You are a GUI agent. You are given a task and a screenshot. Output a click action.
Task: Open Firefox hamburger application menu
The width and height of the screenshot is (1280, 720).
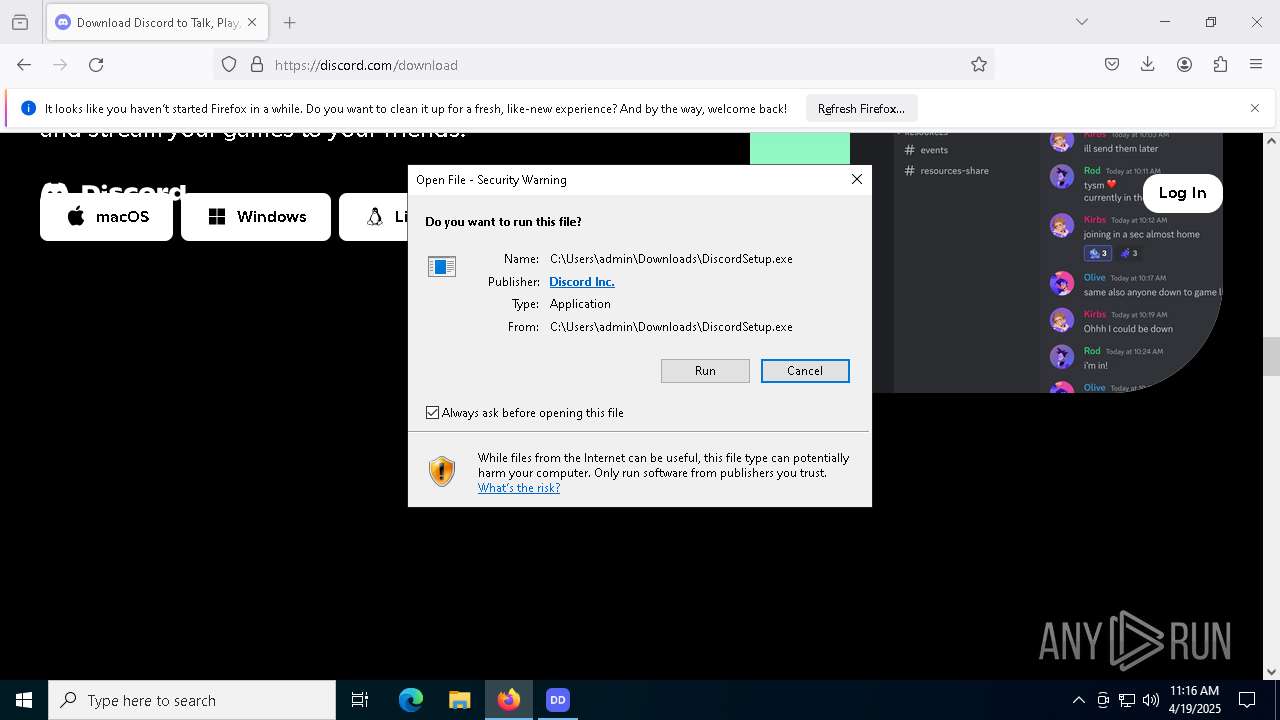pos(1256,65)
